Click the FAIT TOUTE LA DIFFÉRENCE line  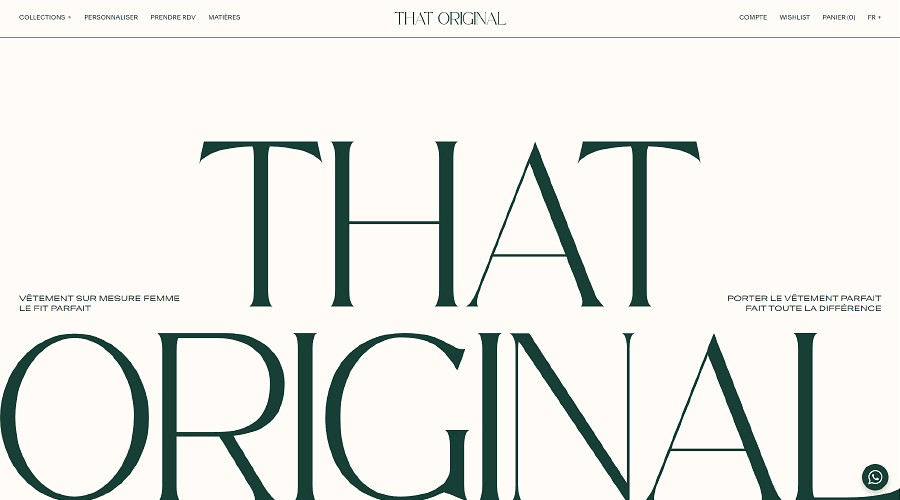pos(813,308)
